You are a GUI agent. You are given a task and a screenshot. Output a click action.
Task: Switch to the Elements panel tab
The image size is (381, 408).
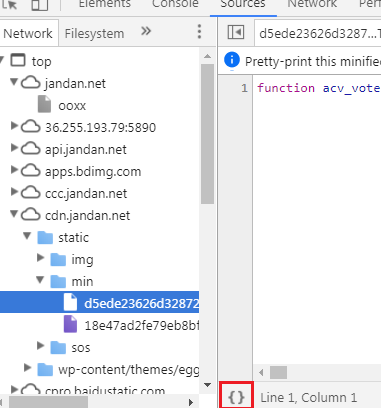pyautogui.click(x=105, y=4)
